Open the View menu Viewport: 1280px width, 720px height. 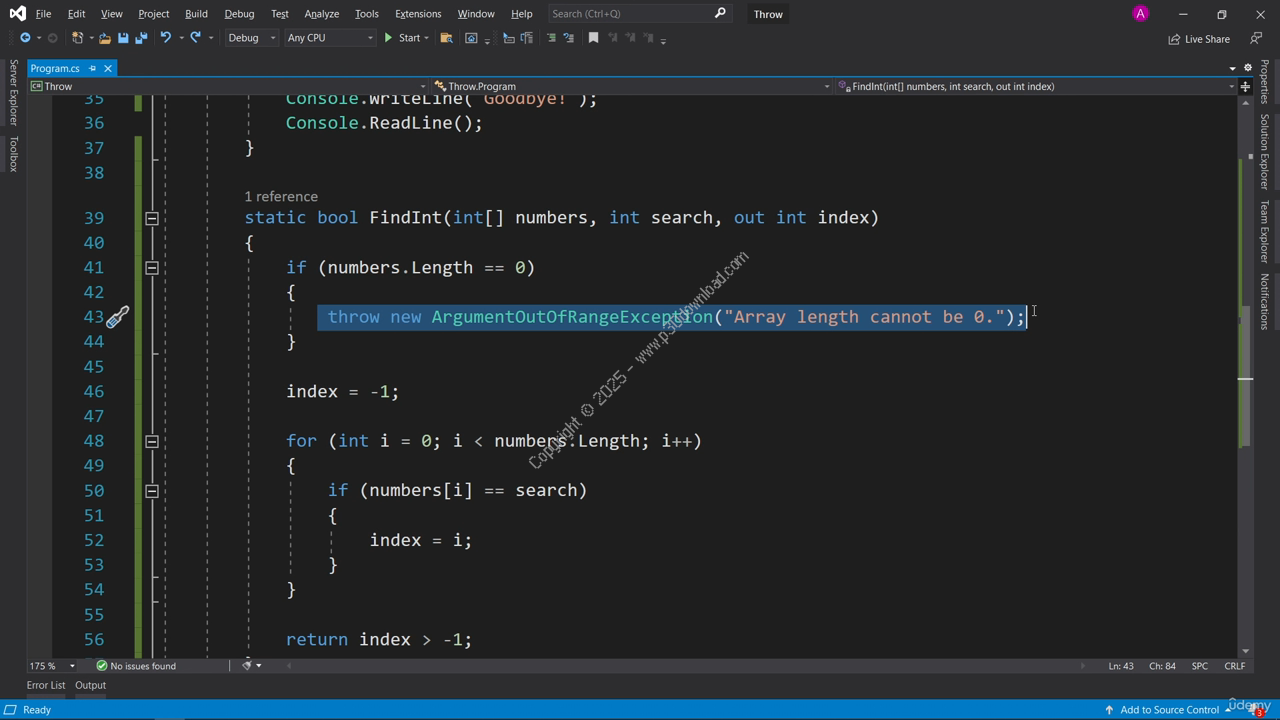[111, 14]
